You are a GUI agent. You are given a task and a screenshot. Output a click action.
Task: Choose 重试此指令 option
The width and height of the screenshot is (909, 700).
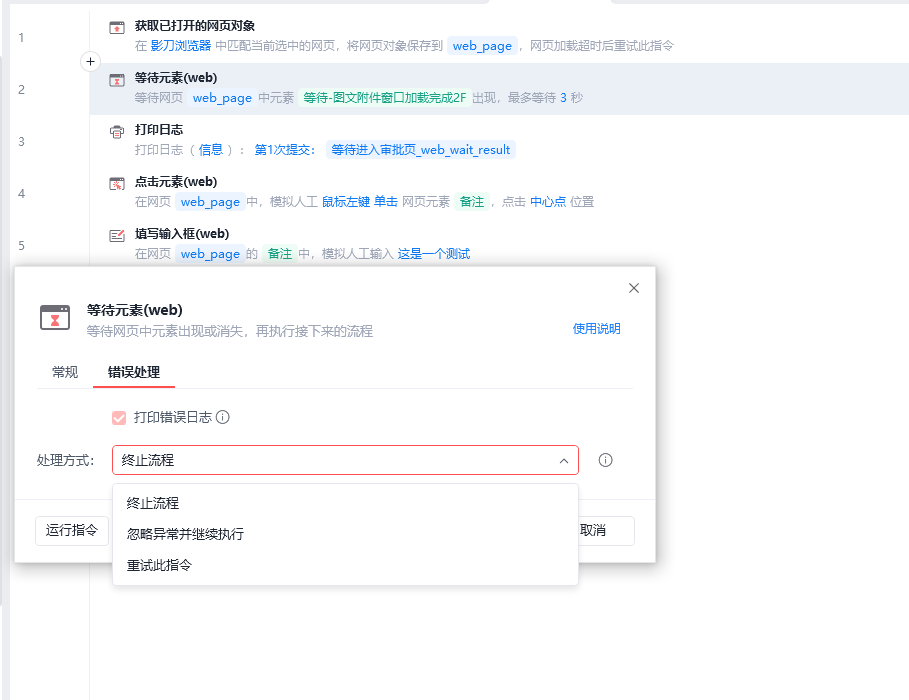click(x=346, y=565)
